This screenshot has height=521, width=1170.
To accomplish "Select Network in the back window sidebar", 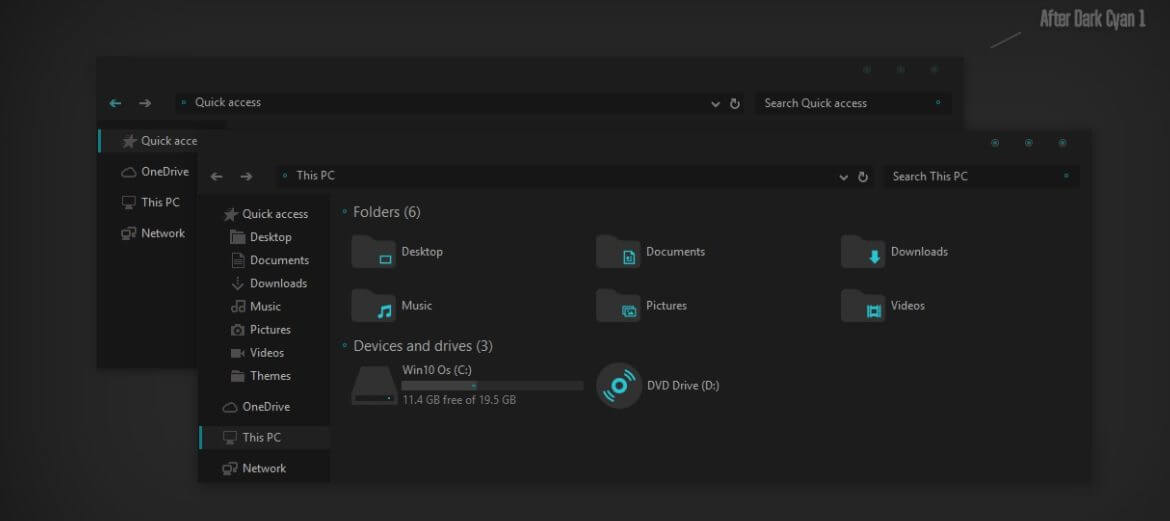I will (x=153, y=234).
